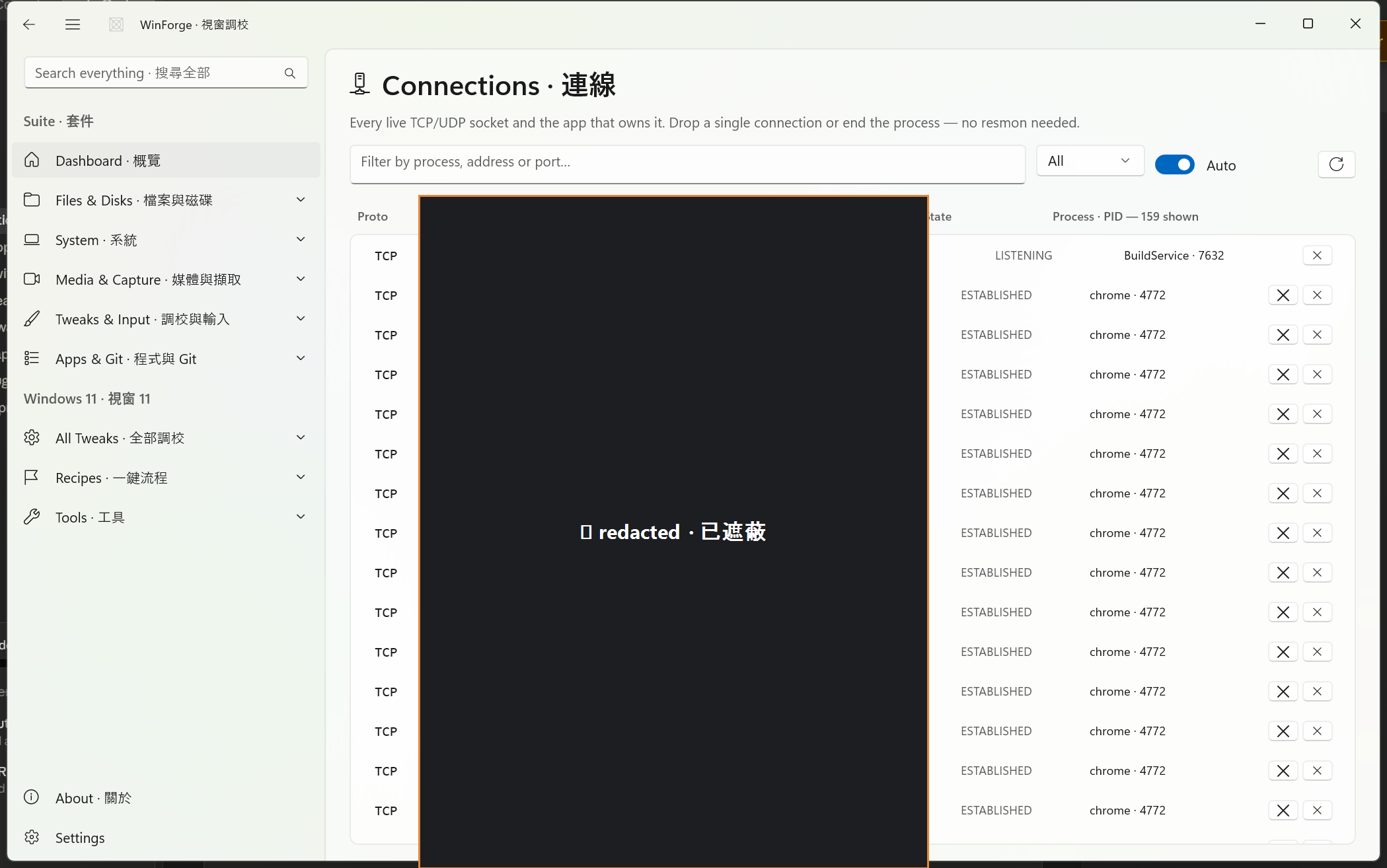Viewport: 1387px width, 868px height.
Task: Expand the Tweaks & Input section
Action: pos(301,319)
